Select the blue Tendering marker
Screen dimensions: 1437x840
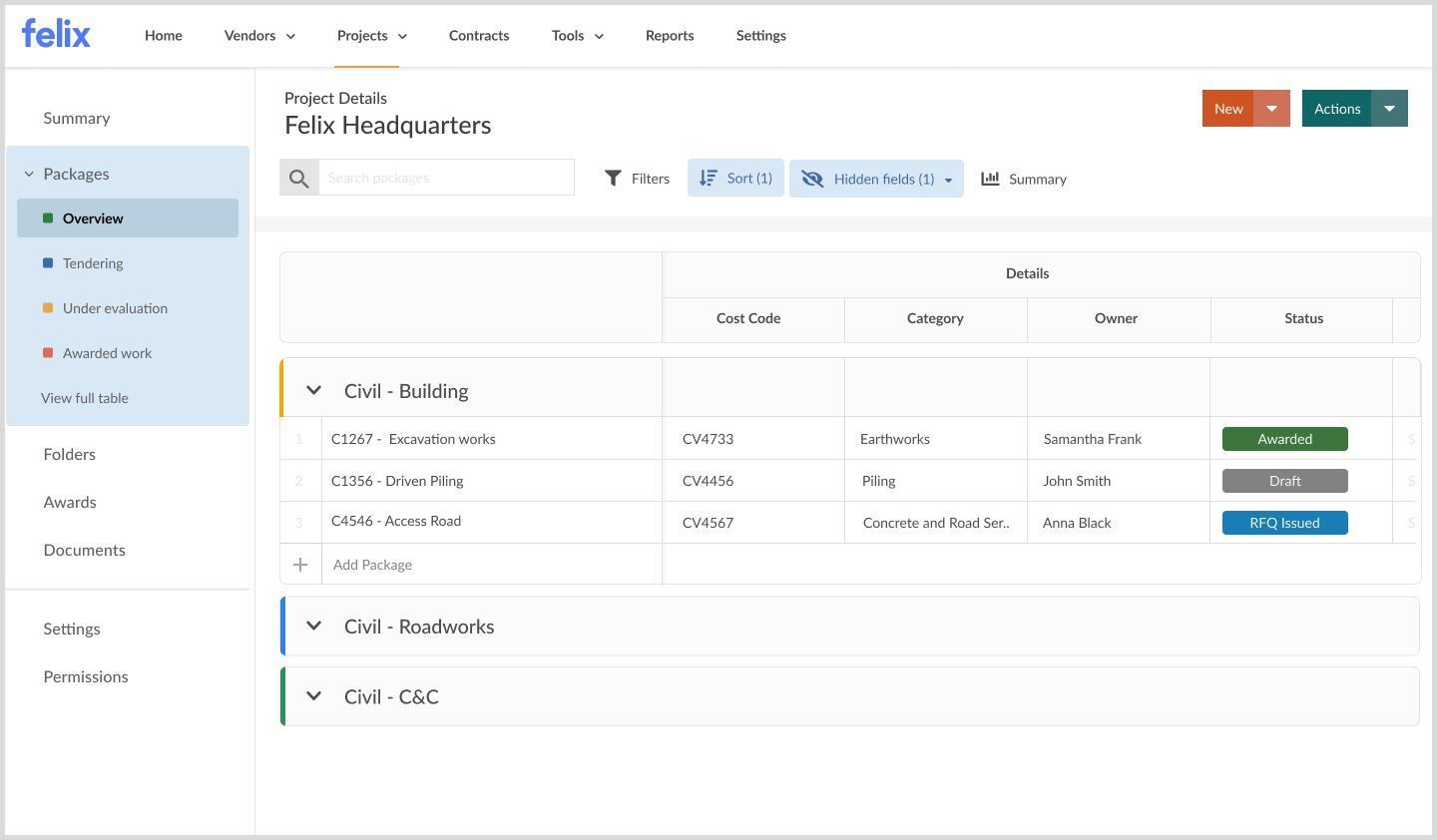(48, 263)
